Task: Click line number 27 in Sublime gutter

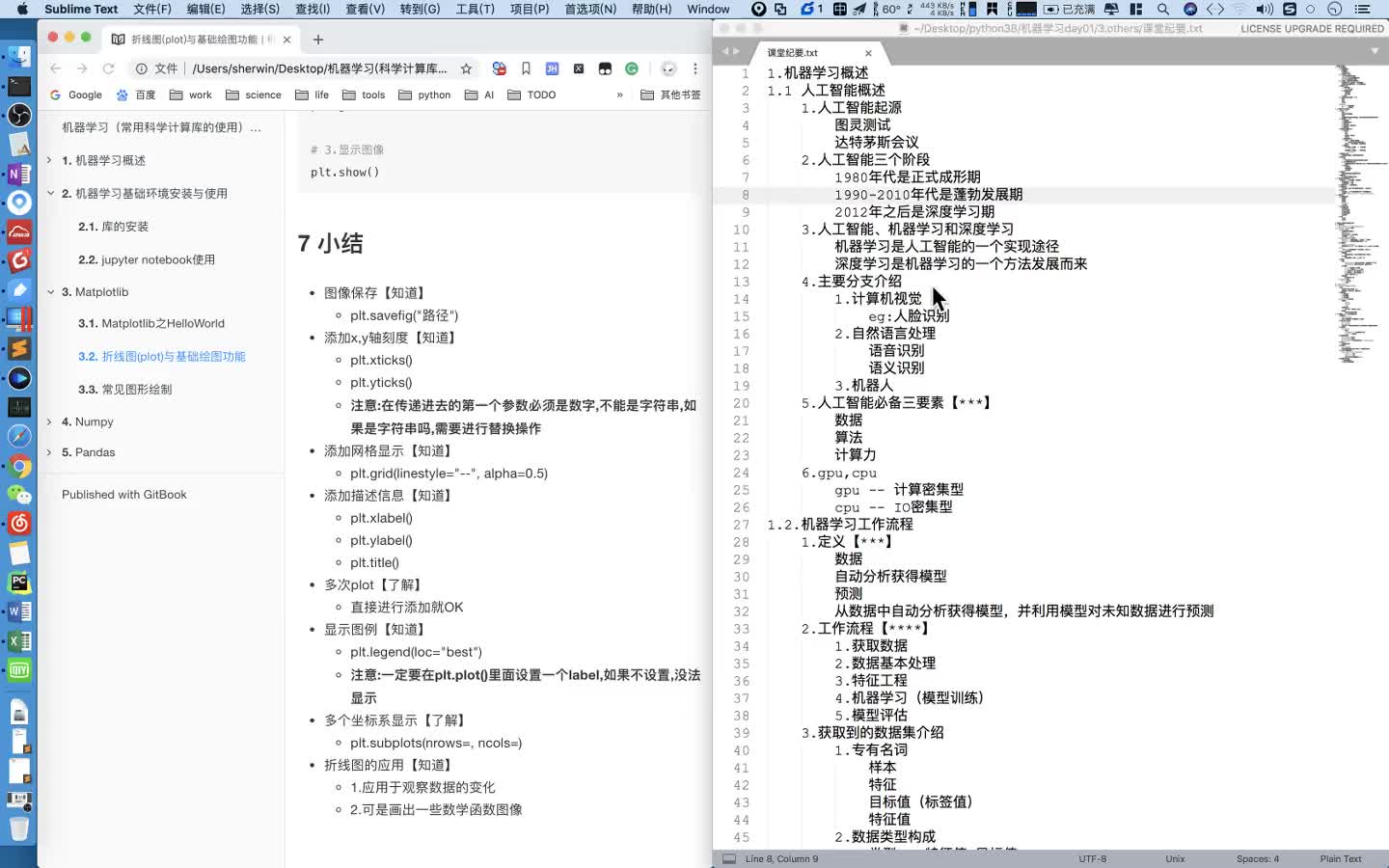Action: pyautogui.click(x=741, y=525)
